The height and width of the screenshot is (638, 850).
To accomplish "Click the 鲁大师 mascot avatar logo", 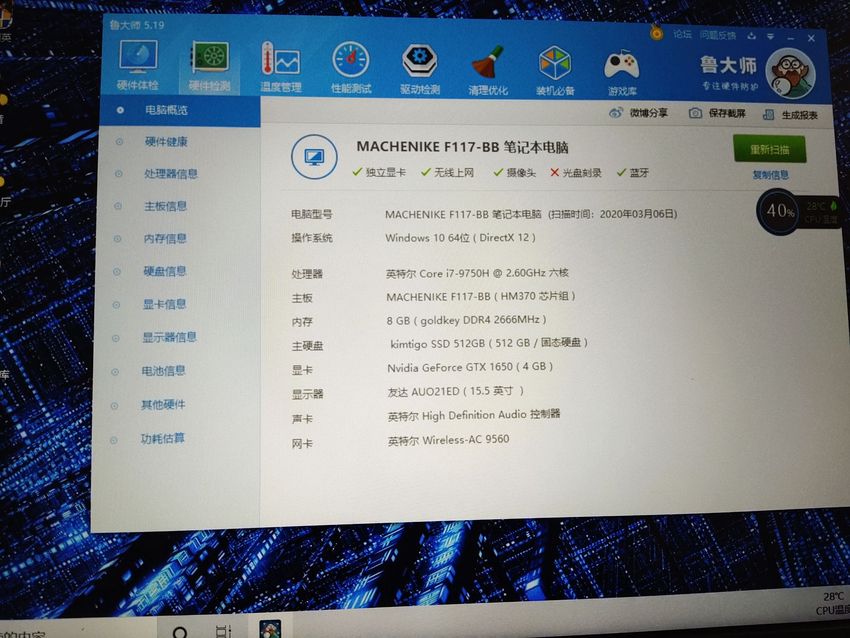I will (x=790, y=73).
